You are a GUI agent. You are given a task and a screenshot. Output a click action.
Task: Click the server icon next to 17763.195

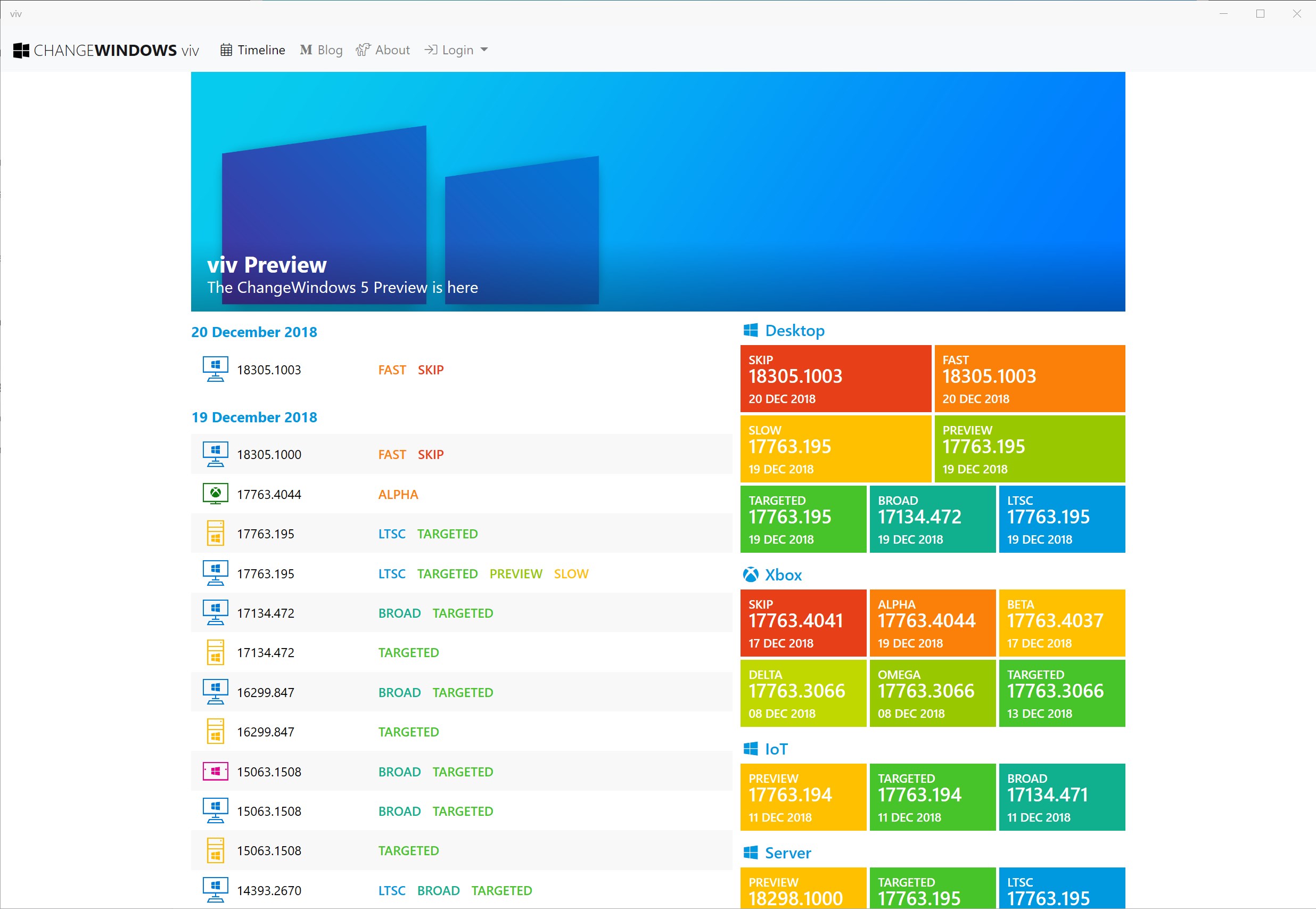coord(215,533)
